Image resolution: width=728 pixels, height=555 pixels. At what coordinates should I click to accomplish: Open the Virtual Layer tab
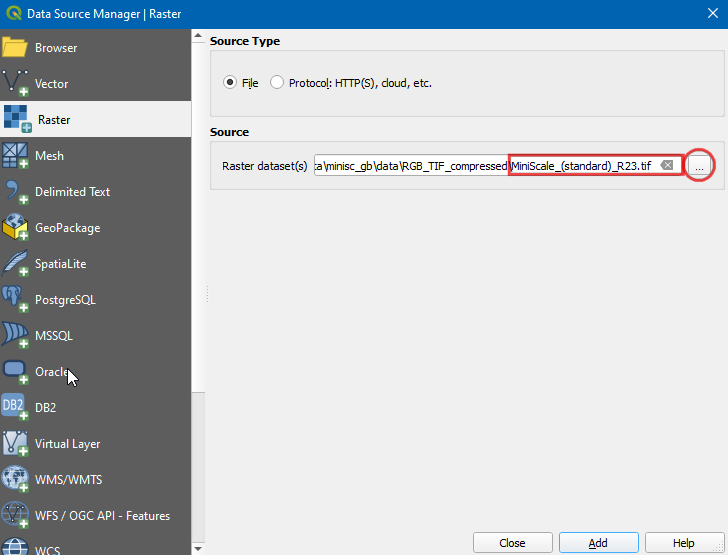point(67,444)
